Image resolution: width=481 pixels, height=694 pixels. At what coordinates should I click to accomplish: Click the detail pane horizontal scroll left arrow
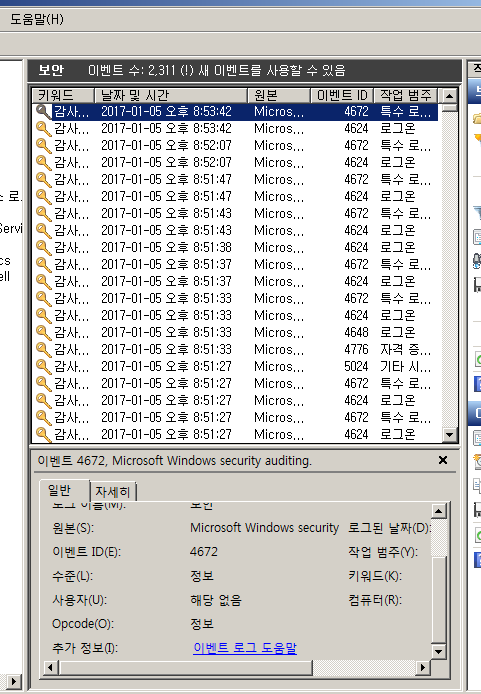(x=50, y=667)
